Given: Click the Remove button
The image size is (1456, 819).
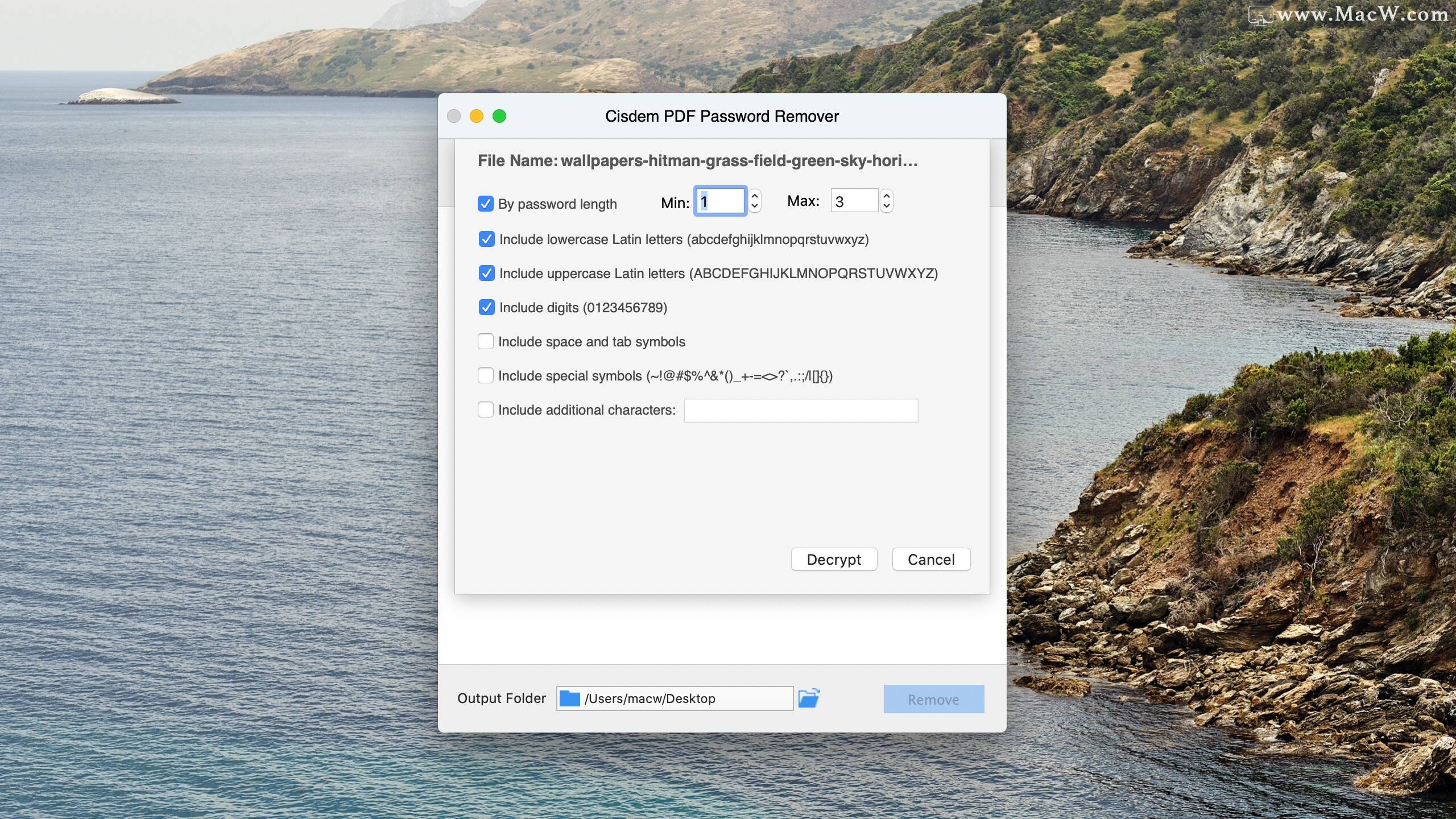Looking at the screenshot, I should pos(933,699).
